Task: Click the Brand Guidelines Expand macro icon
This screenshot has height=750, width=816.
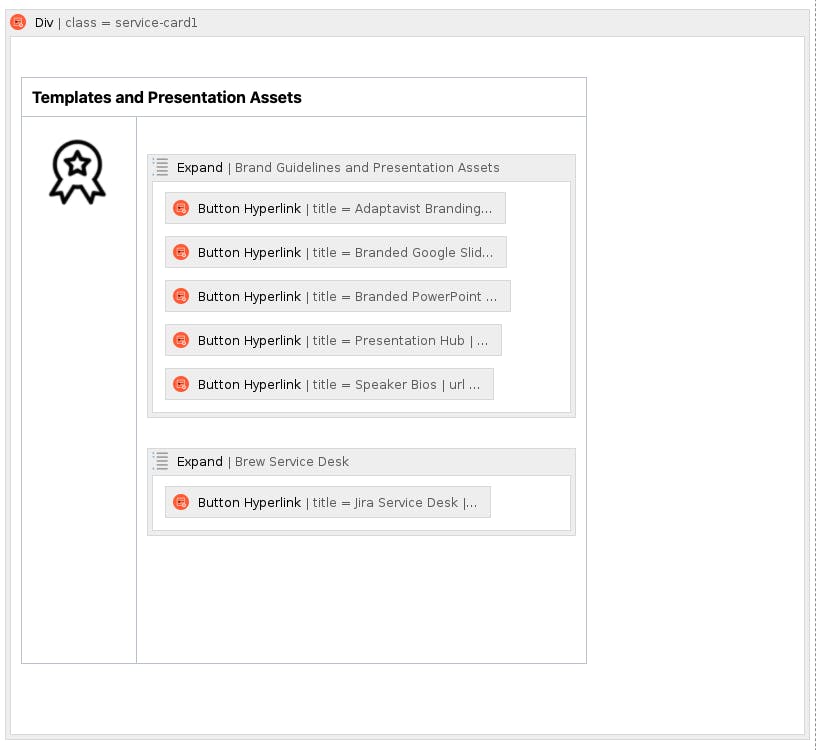Action: pos(161,167)
